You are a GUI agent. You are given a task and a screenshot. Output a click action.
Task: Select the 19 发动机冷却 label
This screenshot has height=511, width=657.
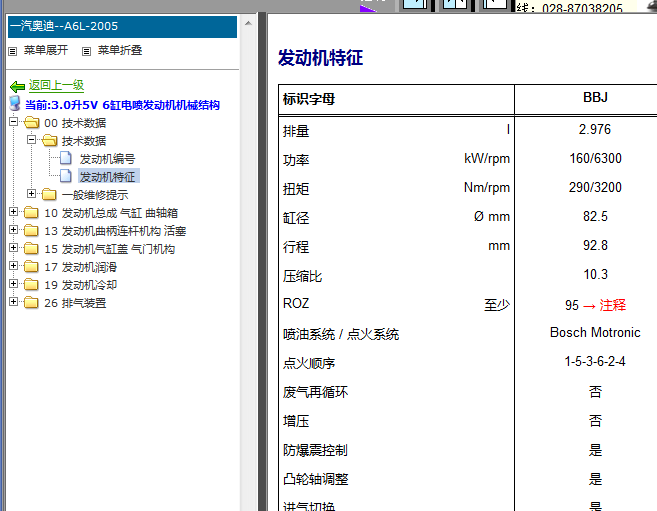coord(80,285)
